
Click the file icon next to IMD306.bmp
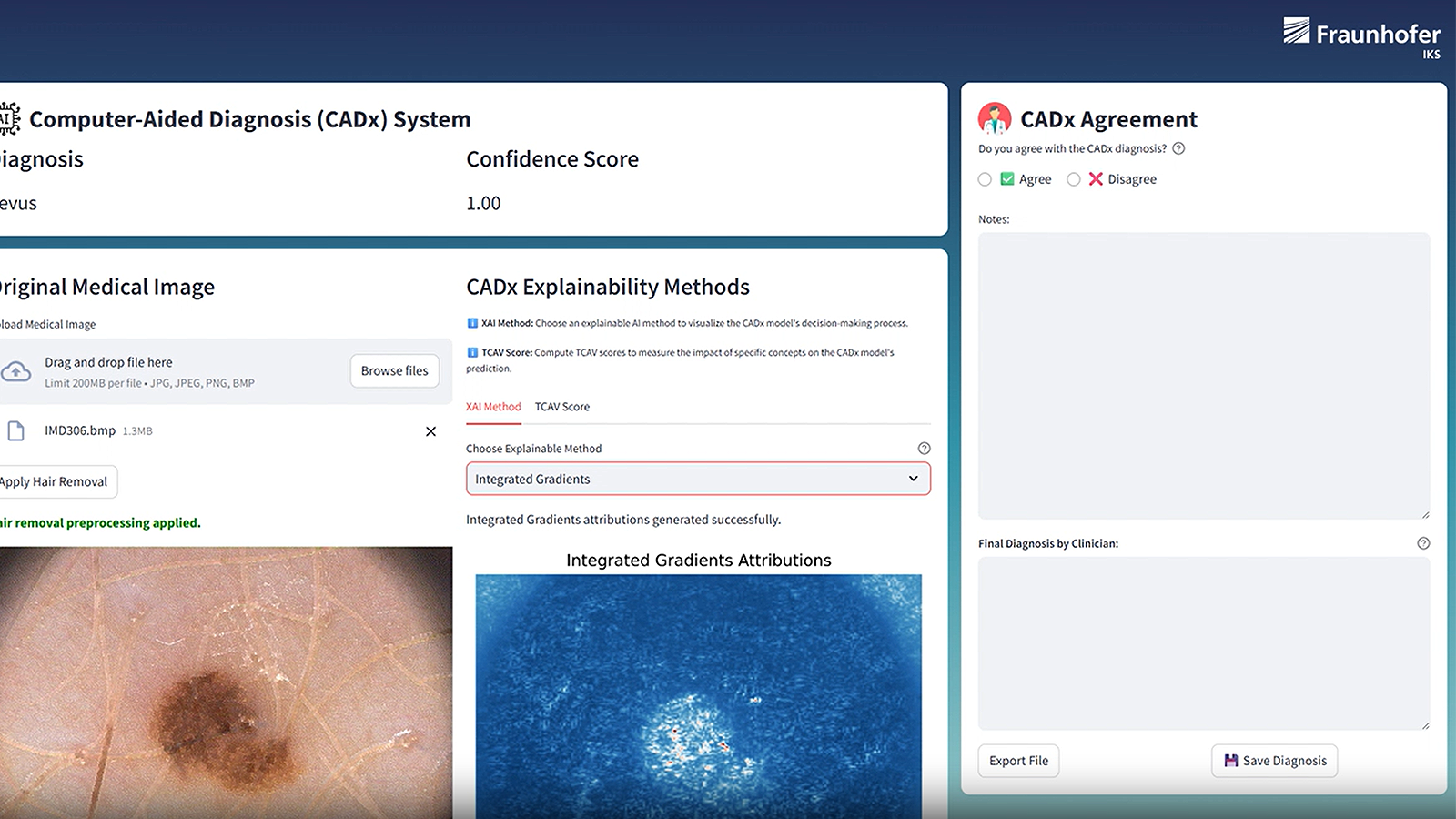pyautogui.click(x=15, y=430)
